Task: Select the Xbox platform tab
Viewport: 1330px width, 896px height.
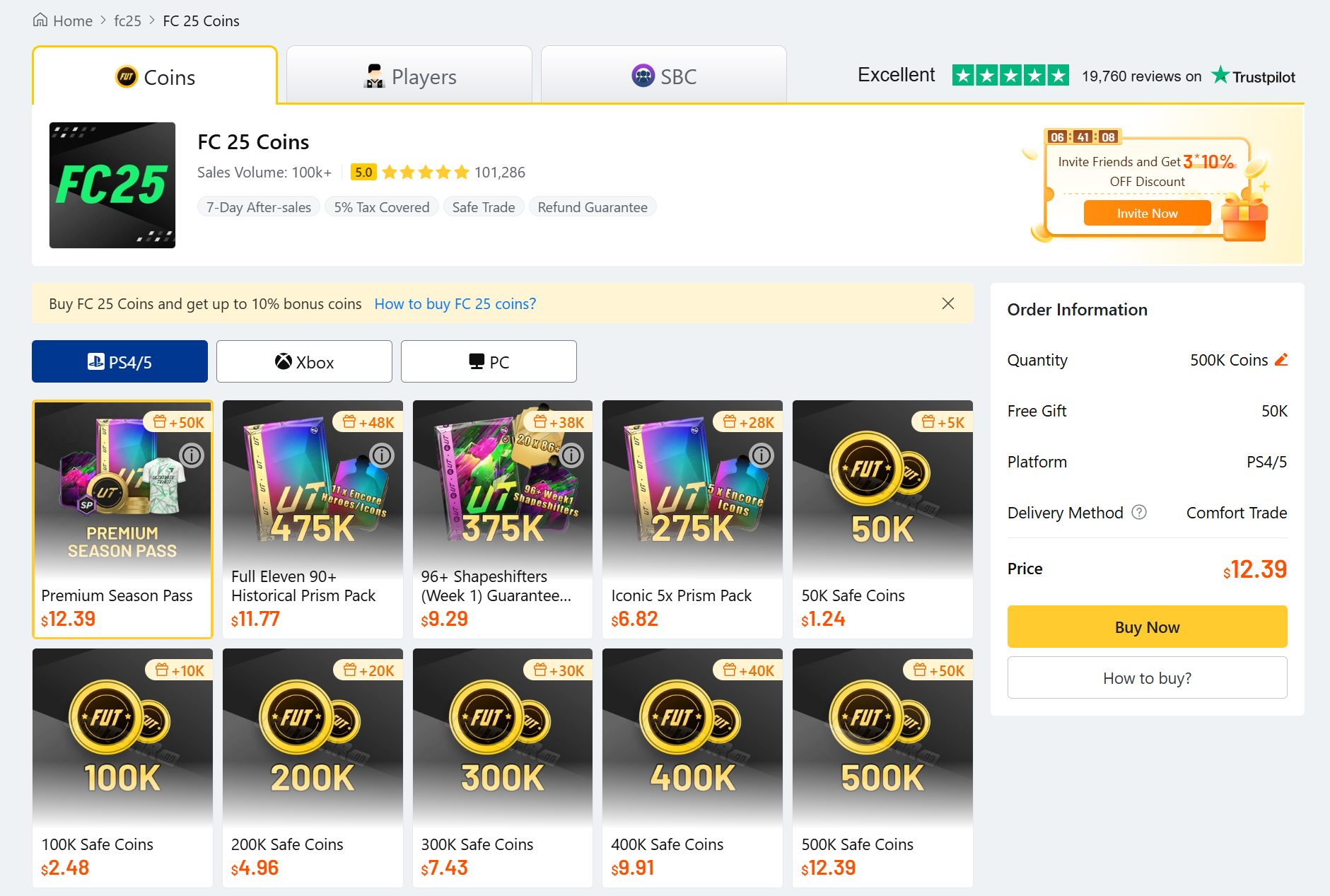Action: tap(304, 361)
